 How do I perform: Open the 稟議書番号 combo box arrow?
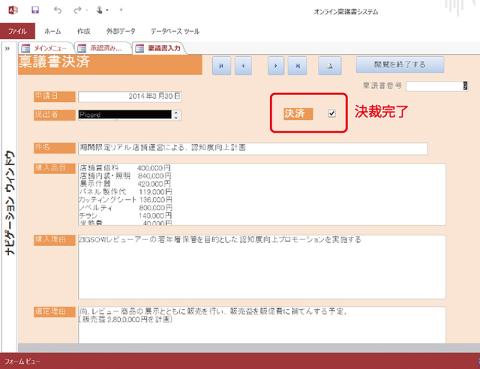tap(465, 86)
